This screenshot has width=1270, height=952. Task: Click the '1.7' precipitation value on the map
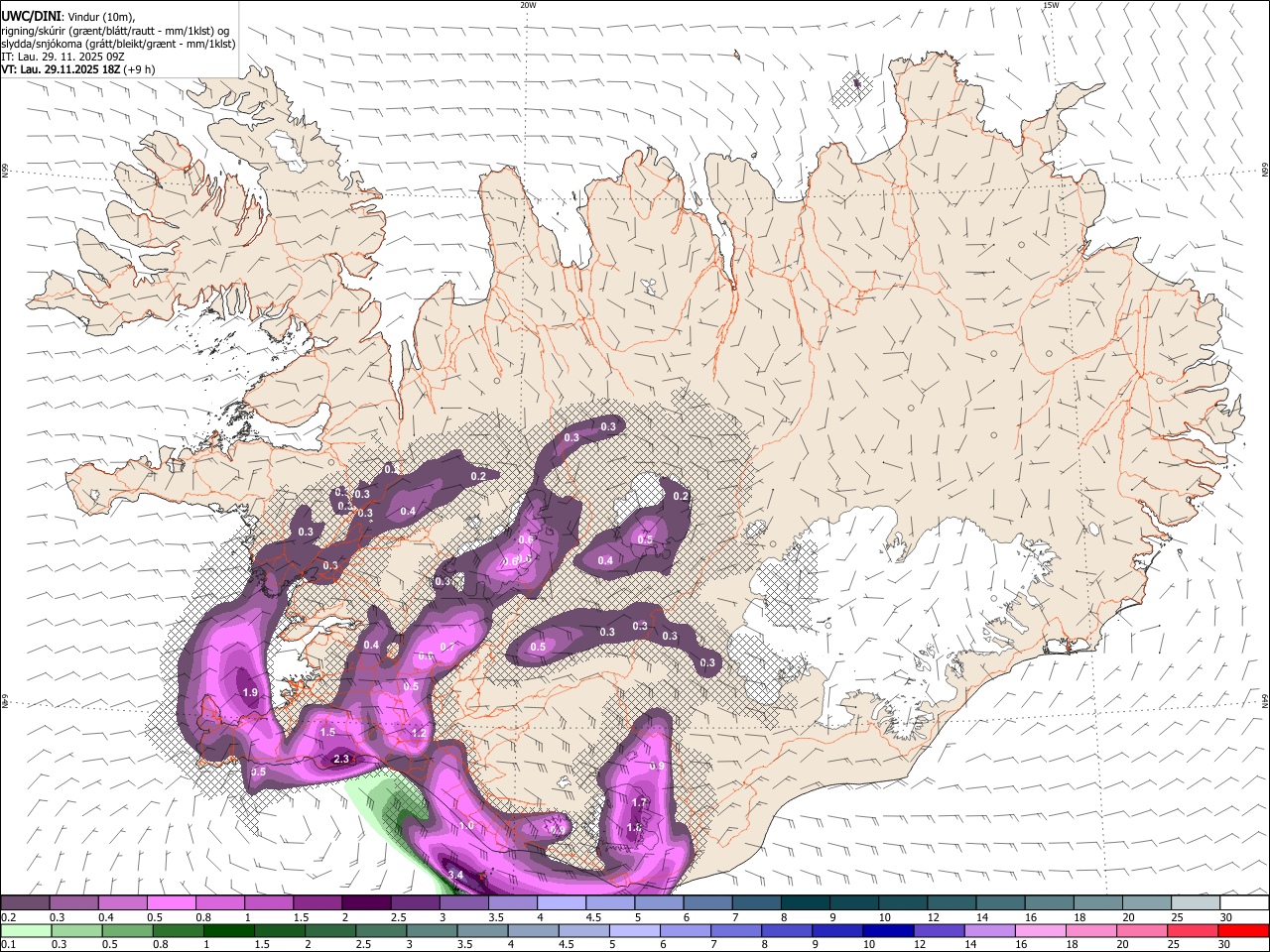point(639,802)
